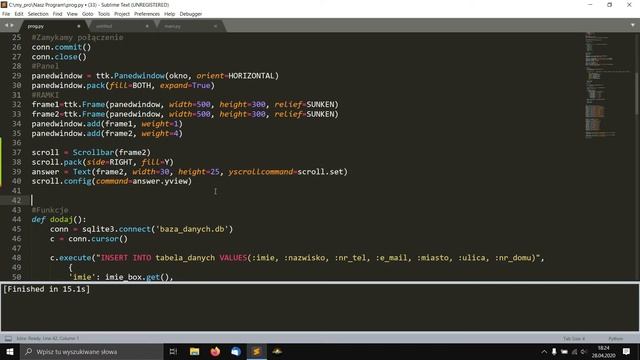This screenshot has height=360, width=640.
Task: Open the Windows Start menu
Action: [x=10, y=351]
